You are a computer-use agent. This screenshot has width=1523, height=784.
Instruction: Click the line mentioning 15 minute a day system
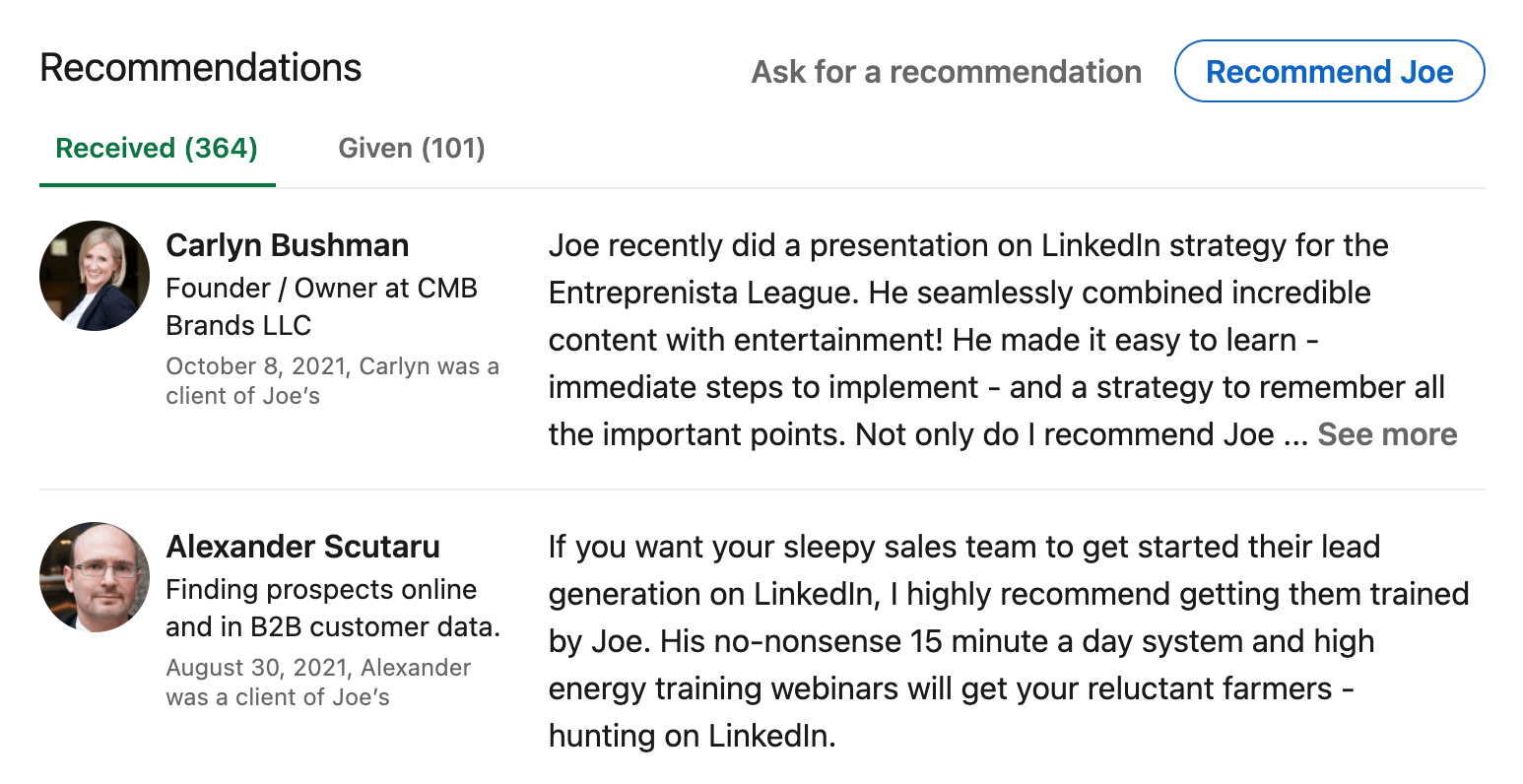click(961, 641)
